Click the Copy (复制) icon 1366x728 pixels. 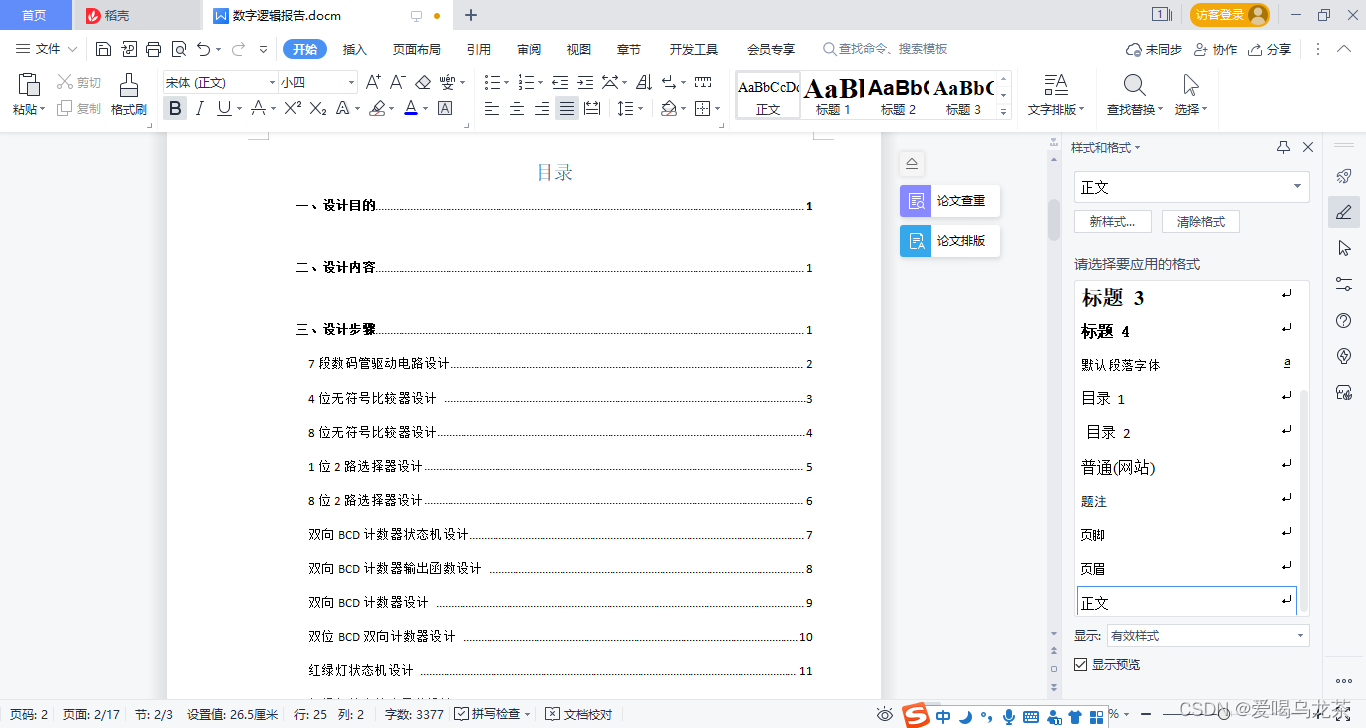click(x=64, y=108)
